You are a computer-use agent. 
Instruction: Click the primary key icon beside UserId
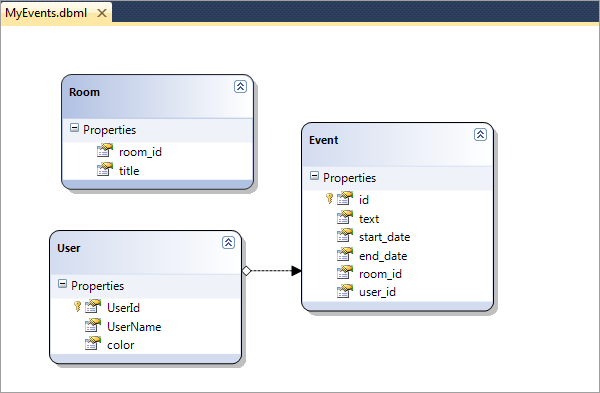point(77,307)
